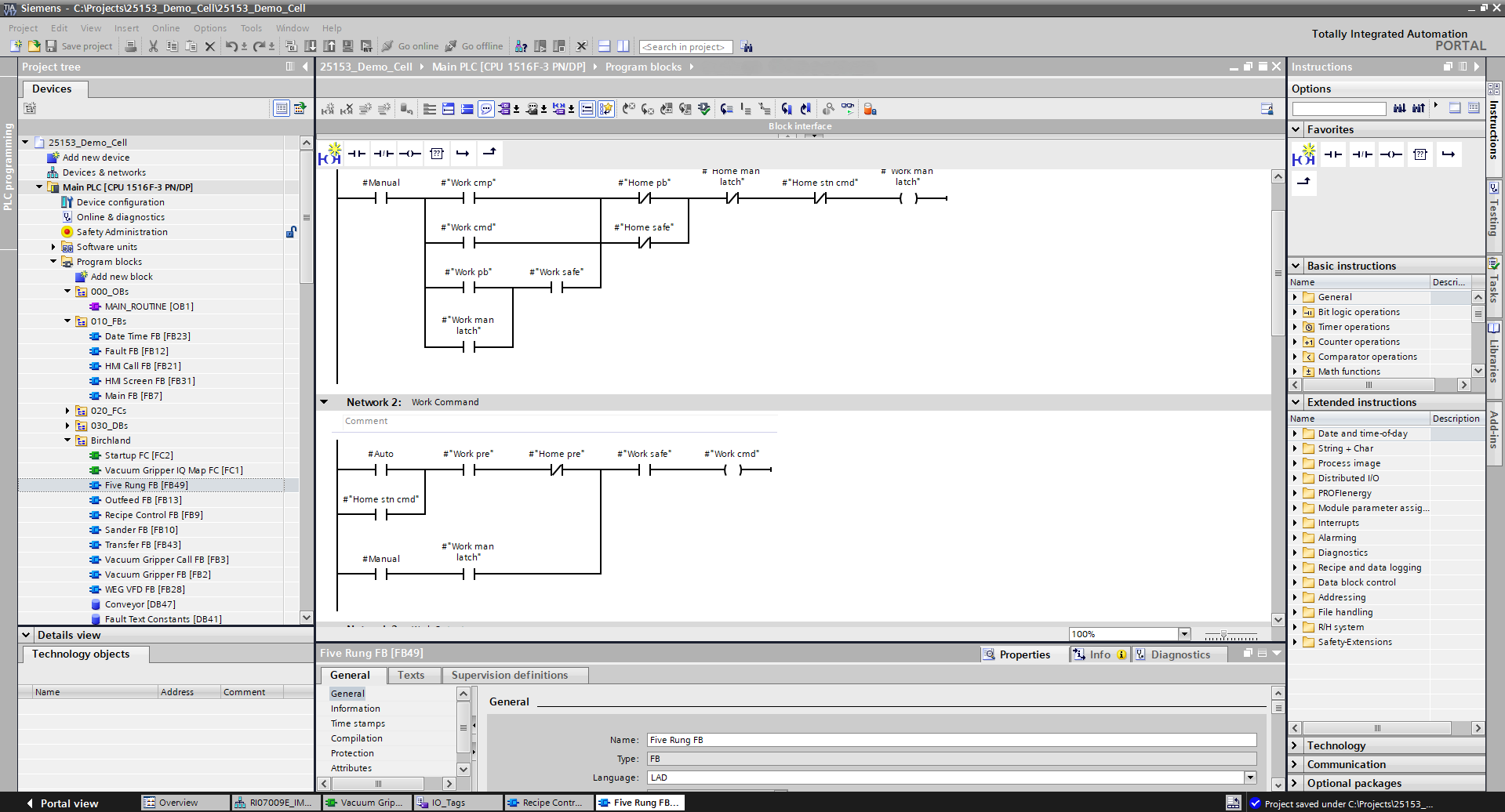Open the Options menu in menu bar
This screenshot has height=812, width=1505.
210,28
